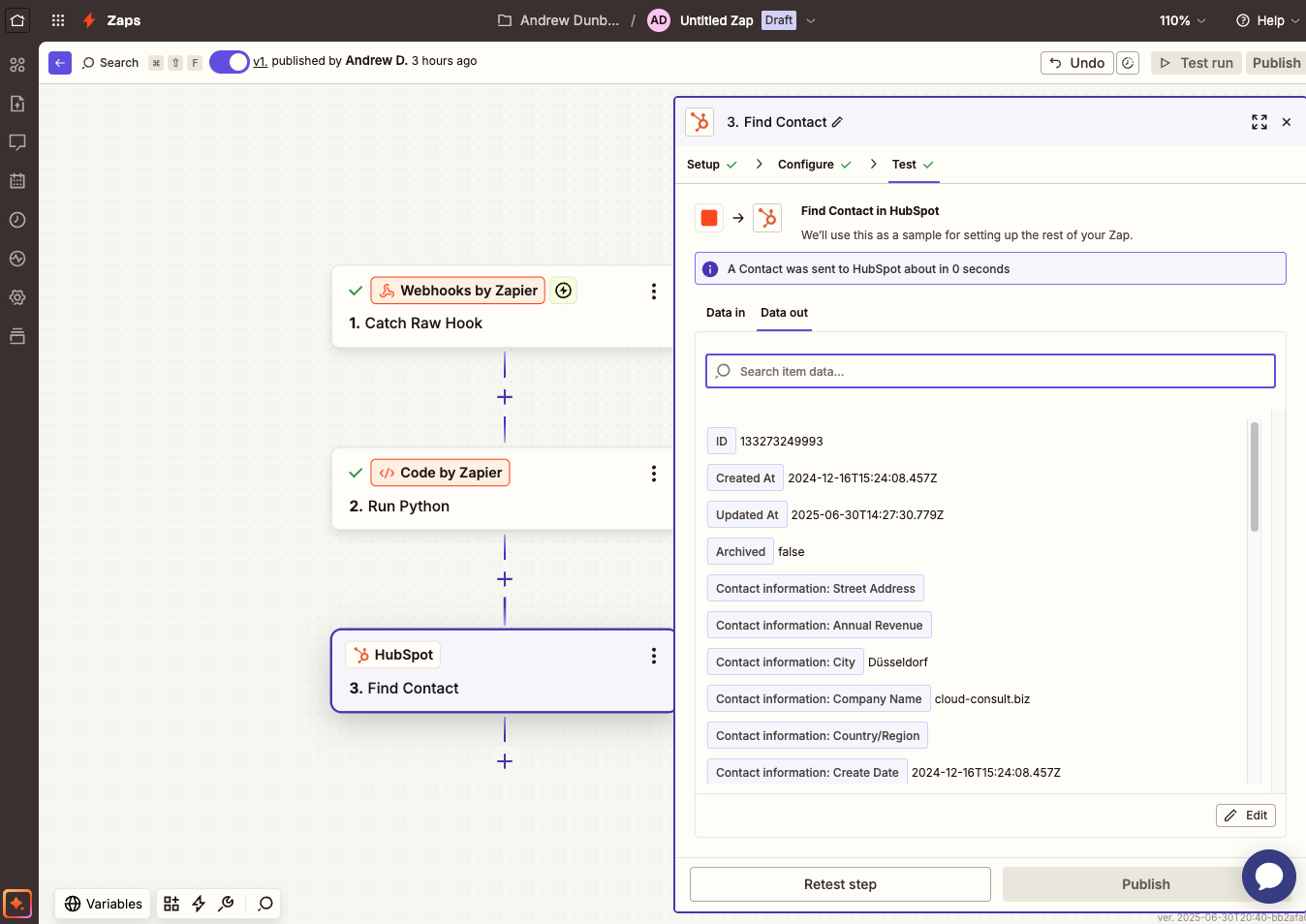Click the data out list scrollbar
This screenshot has width=1306, height=924.
click(x=1255, y=477)
